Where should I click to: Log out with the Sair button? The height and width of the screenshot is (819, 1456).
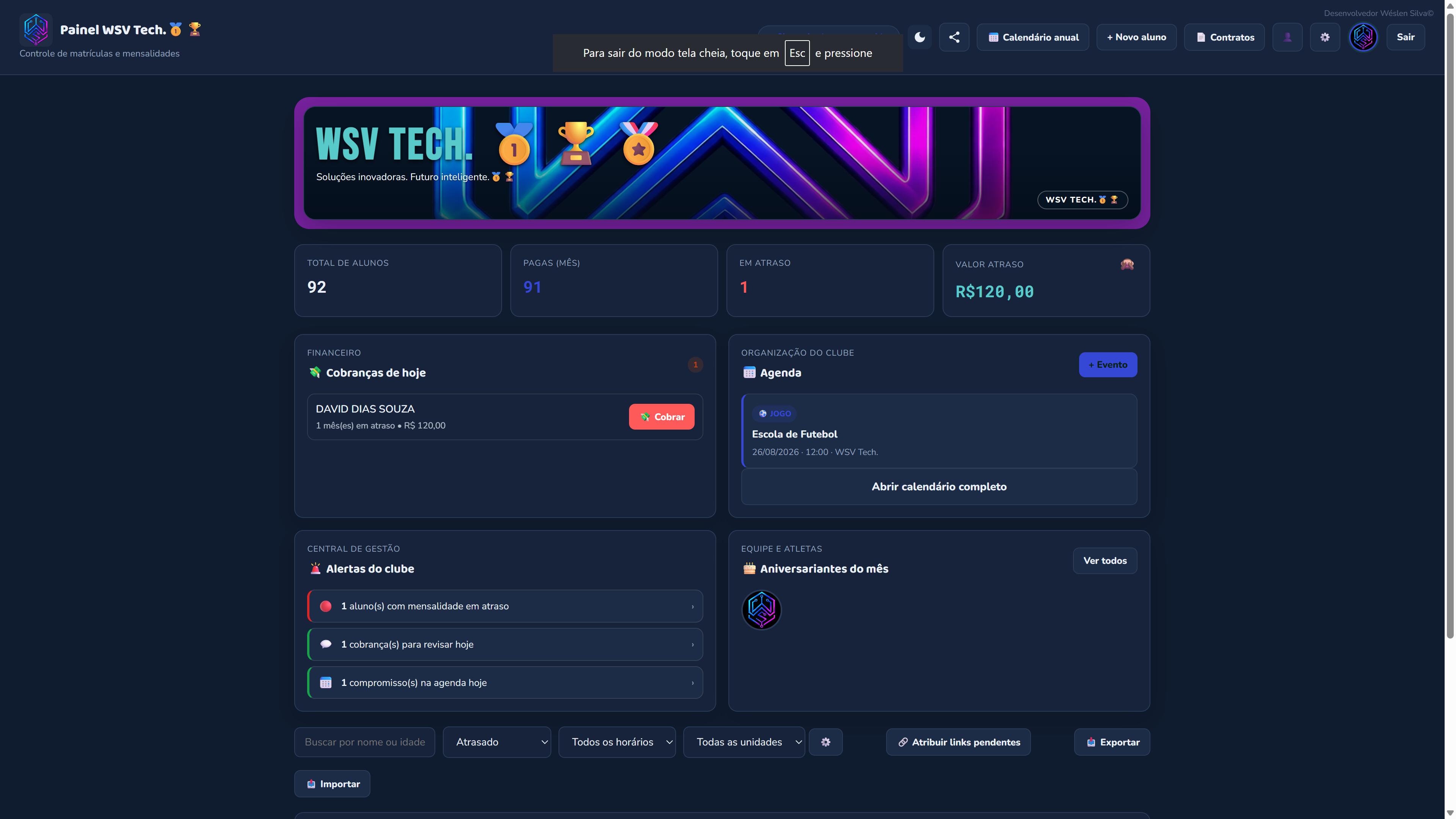click(1406, 37)
